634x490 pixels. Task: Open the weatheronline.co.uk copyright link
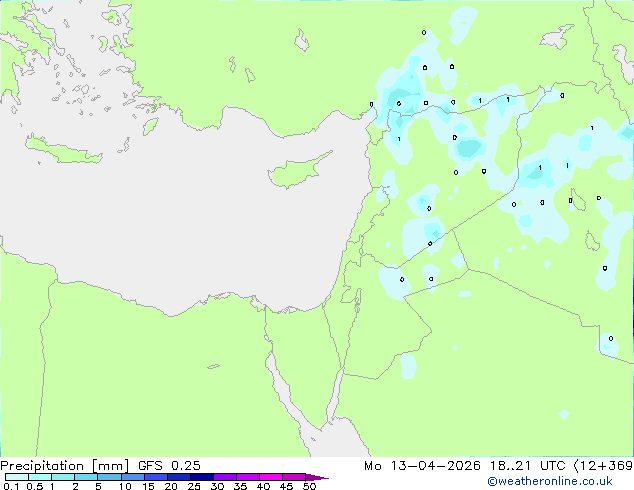pos(550,481)
